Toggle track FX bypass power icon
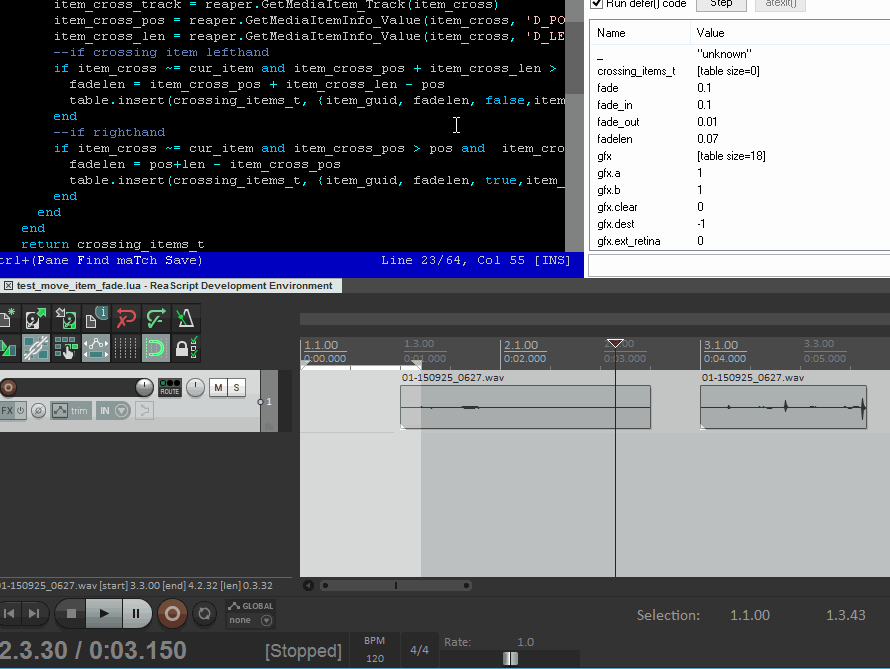 [20, 410]
